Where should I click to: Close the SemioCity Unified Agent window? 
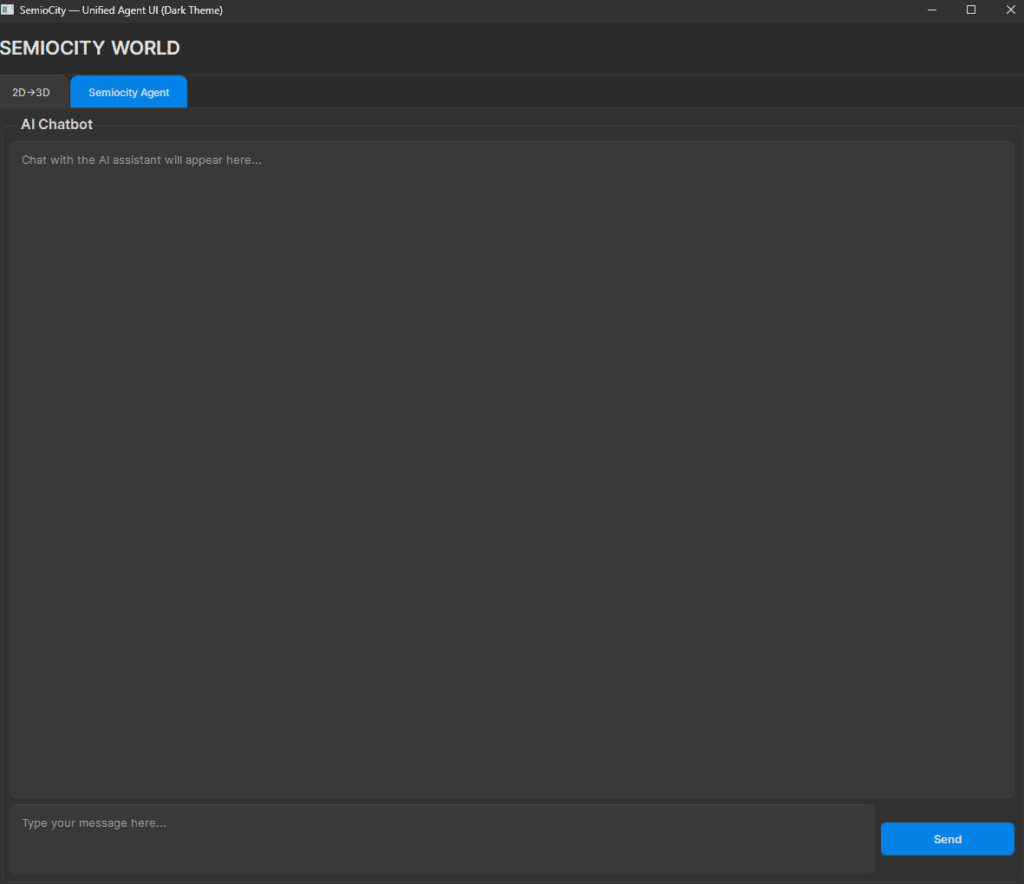(x=1009, y=10)
